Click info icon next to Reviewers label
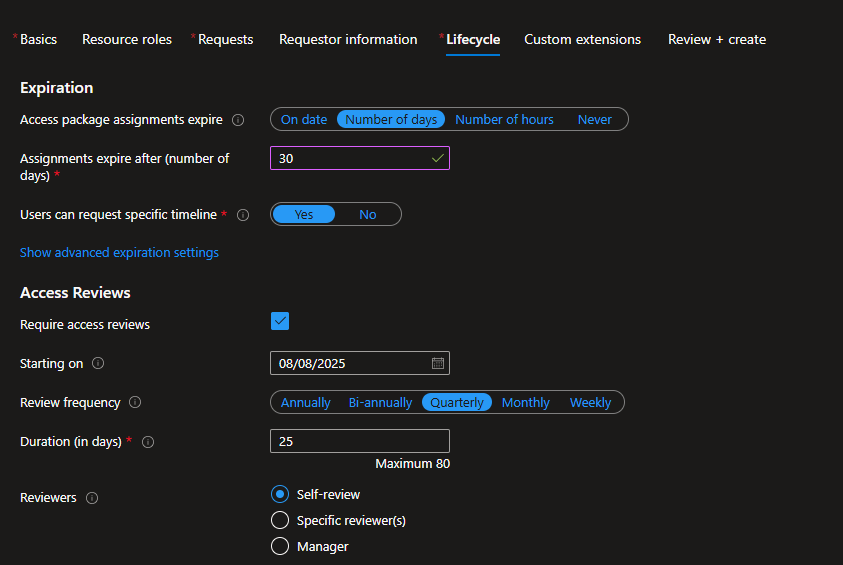 (x=92, y=498)
